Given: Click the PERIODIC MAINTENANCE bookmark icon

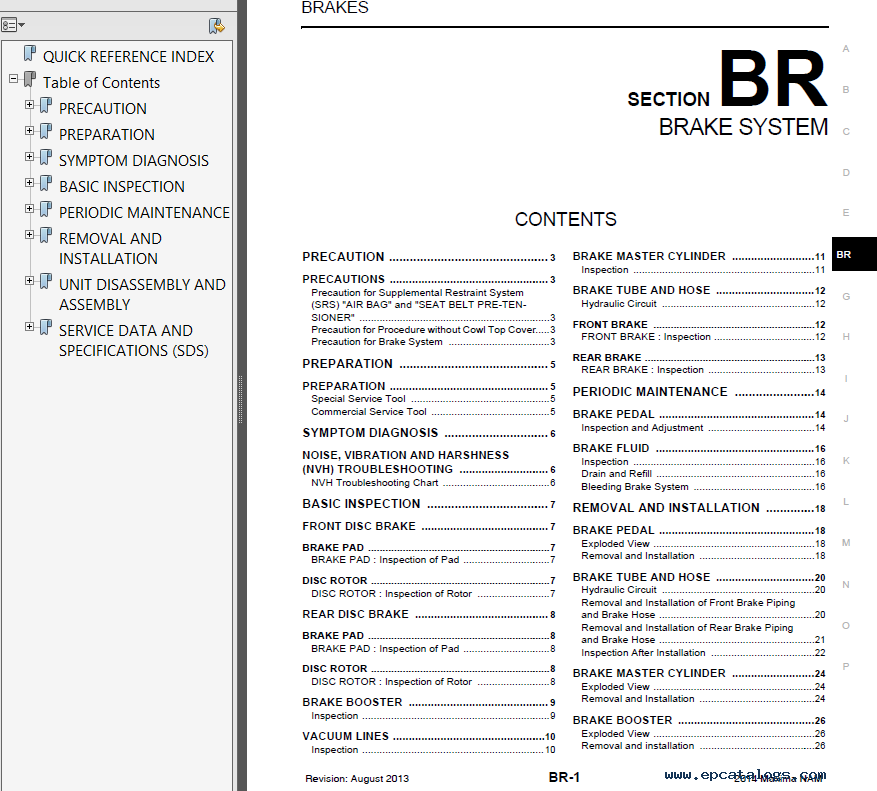Looking at the screenshot, I should pos(46,210).
